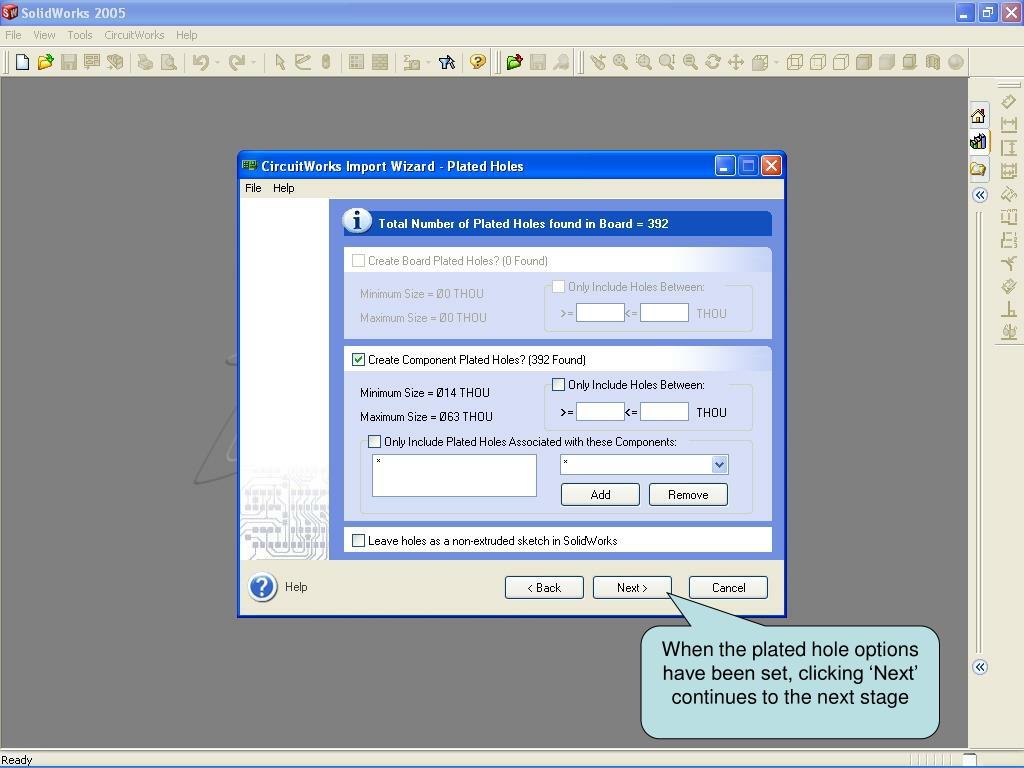Click the New document icon in toolbar
The height and width of the screenshot is (768, 1024).
click(22, 62)
